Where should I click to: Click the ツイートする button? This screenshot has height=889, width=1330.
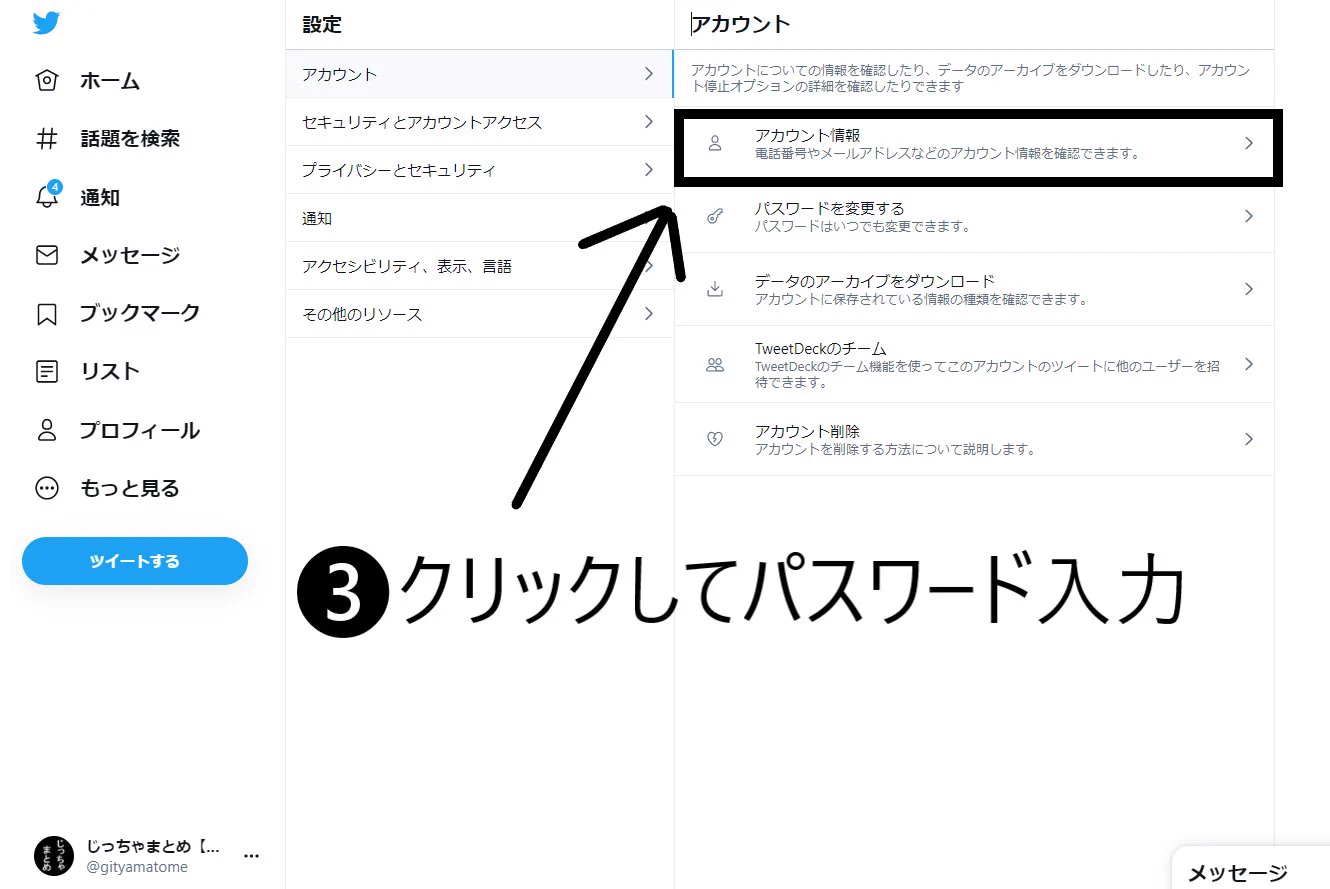135,561
